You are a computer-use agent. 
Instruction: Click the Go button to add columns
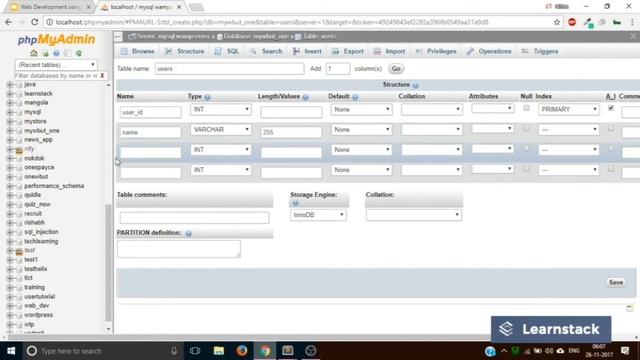tap(396, 69)
